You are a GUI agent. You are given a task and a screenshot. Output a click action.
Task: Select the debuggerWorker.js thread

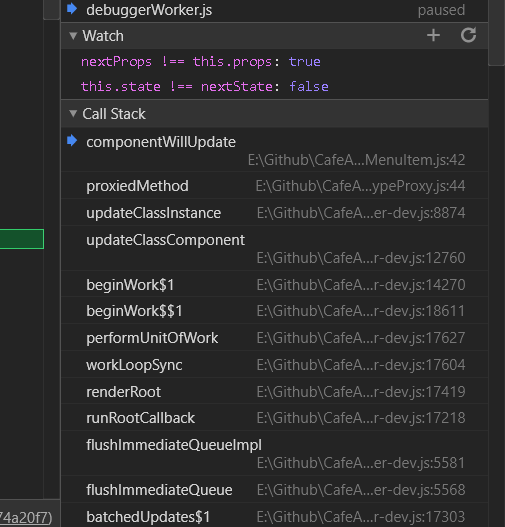coord(275,10)
